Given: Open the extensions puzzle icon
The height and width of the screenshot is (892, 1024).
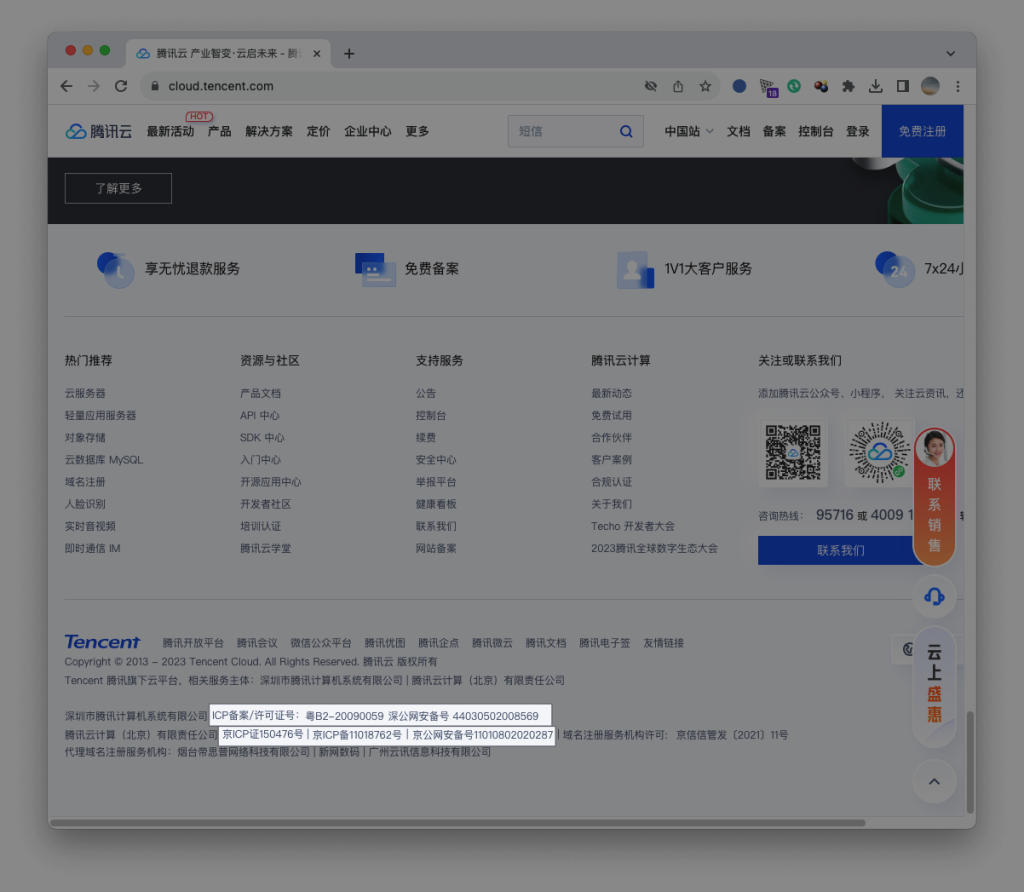Looking at the screenshot, I should tap(848, 86).
